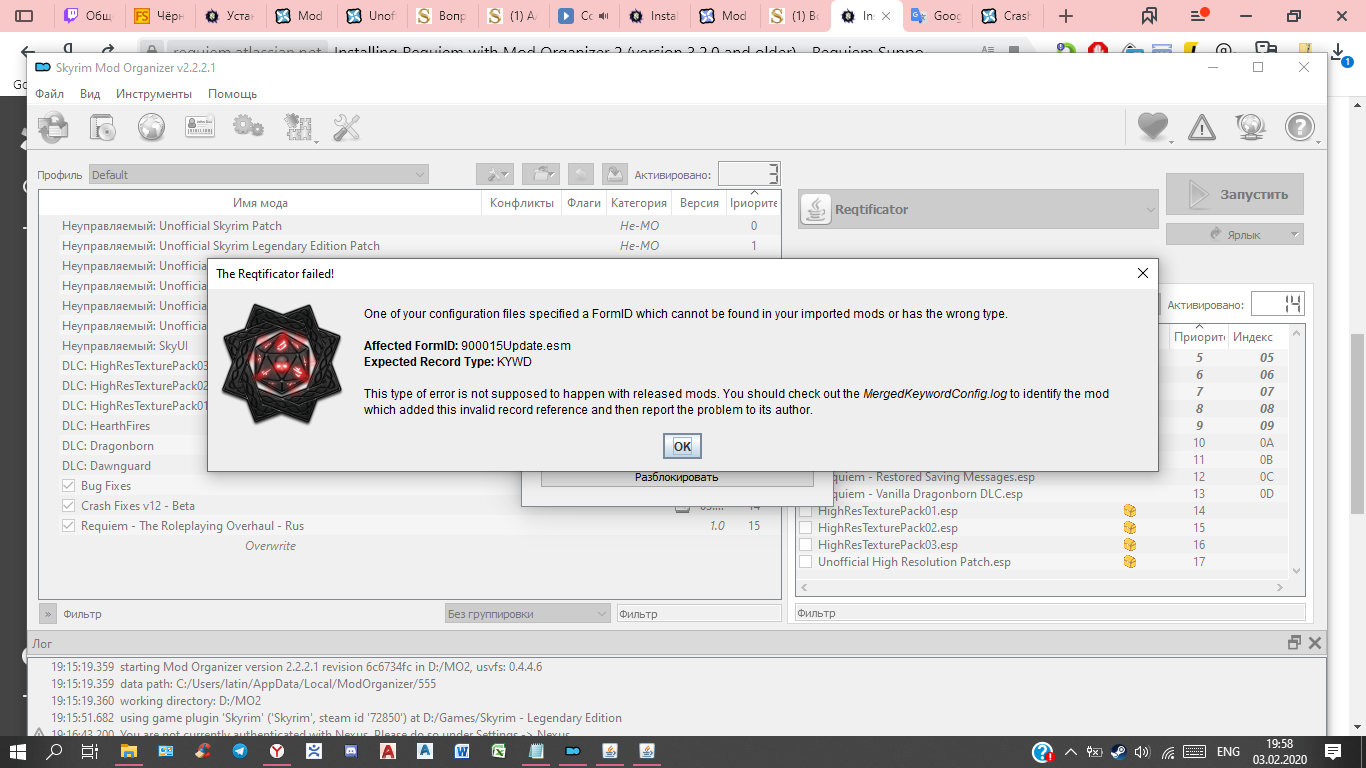The image size is (1366, 768).
Task: Float the Лог panel button
Action: [x=1295, y=643]
